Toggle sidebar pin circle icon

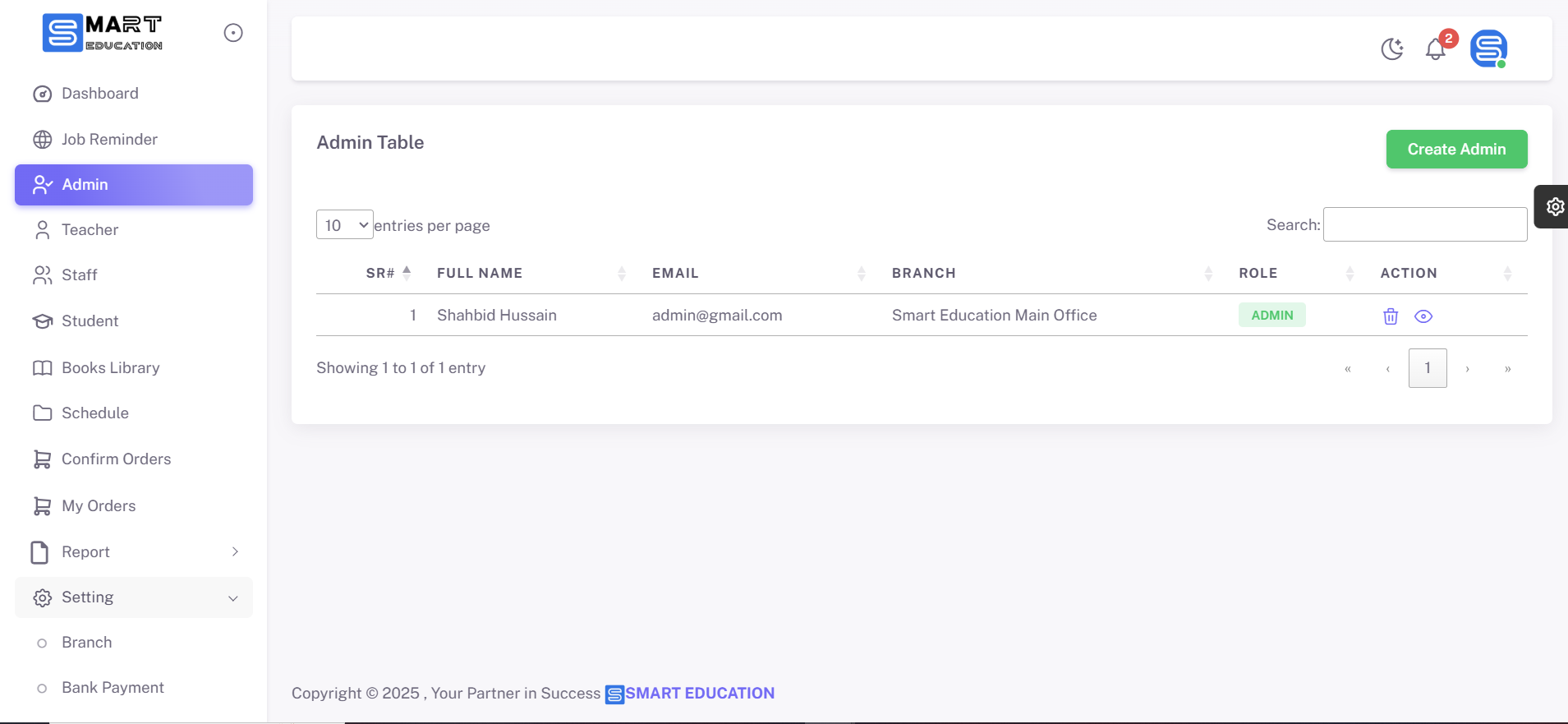(233, 33)
